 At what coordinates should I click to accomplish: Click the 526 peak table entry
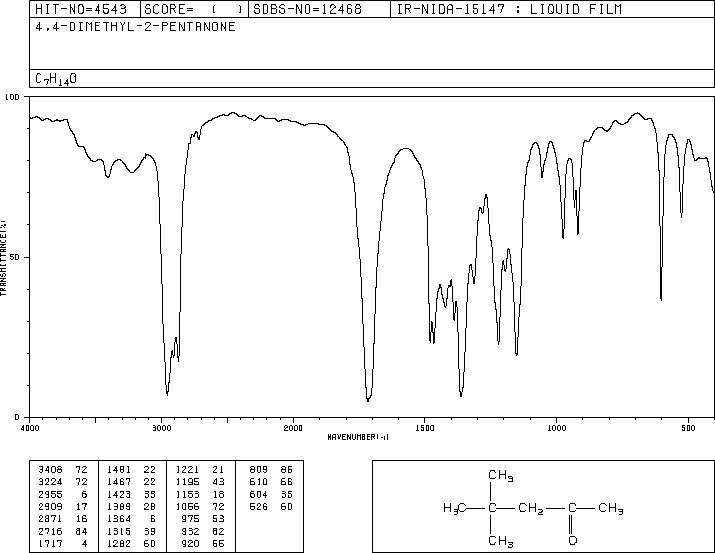[x=259, y=506]
